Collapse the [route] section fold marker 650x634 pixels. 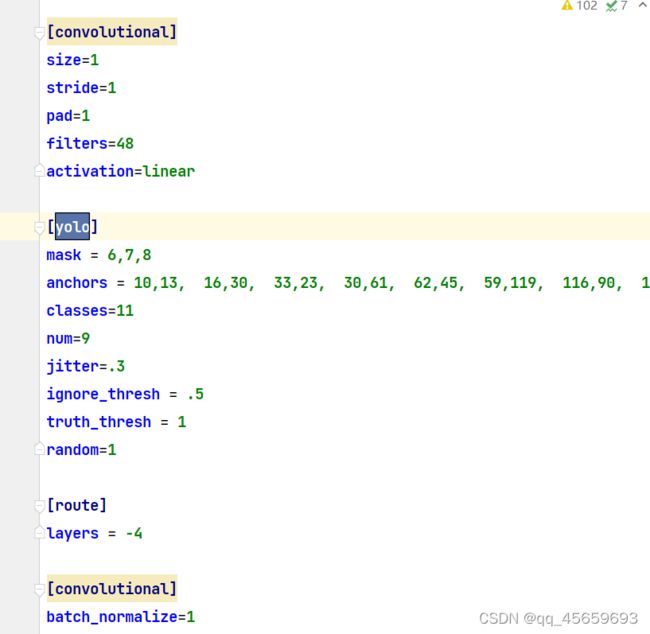[39, 506]
